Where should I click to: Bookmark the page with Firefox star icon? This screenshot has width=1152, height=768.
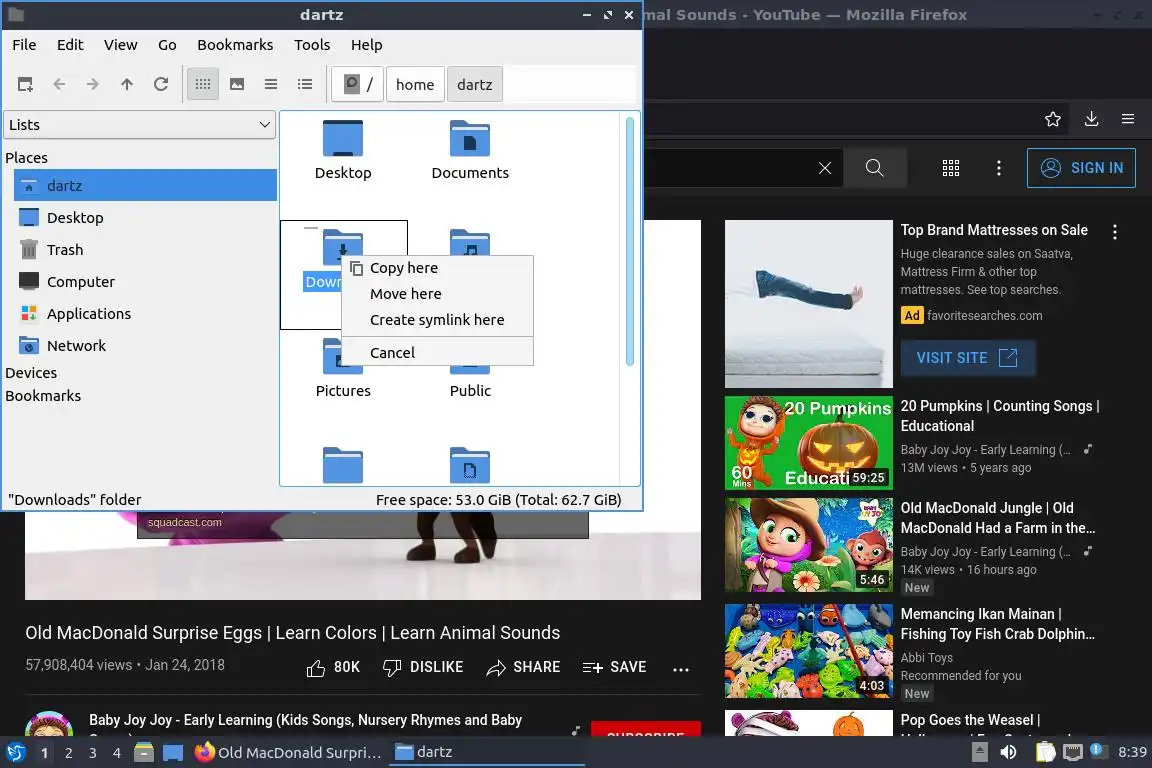click(x=1053, y=119)
